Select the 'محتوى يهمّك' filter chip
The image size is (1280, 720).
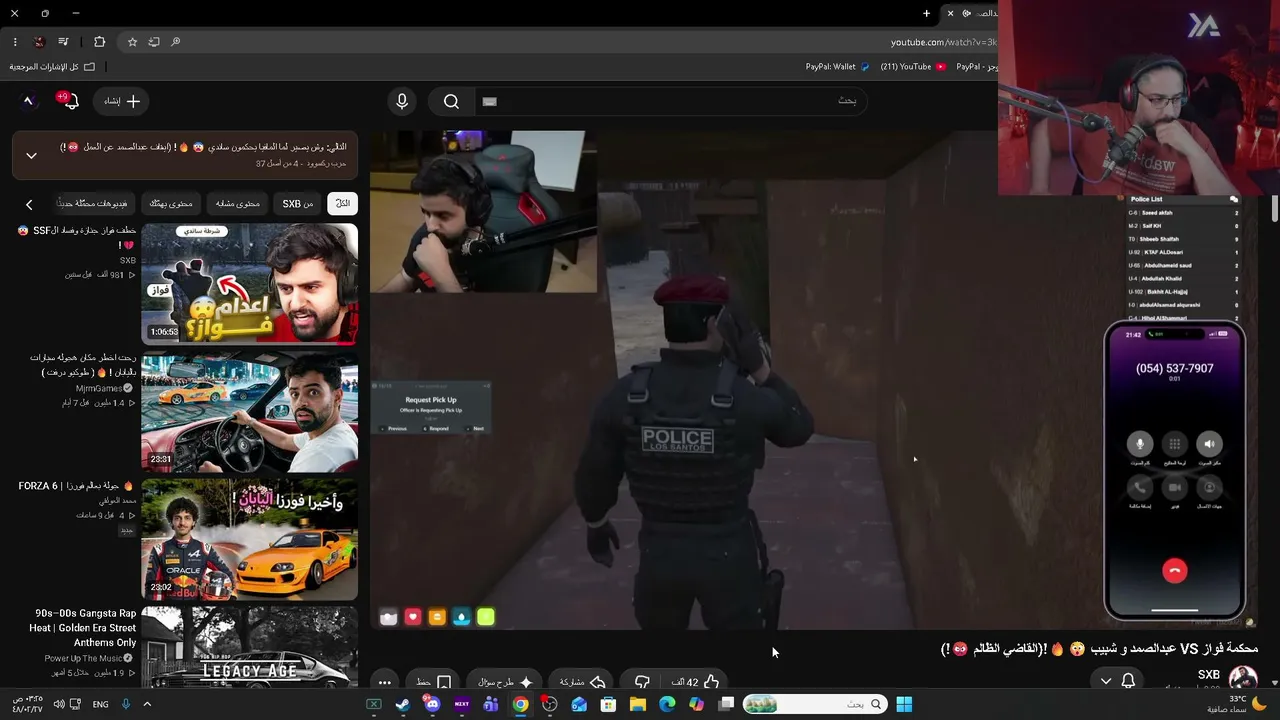click(x=171, y=204)
